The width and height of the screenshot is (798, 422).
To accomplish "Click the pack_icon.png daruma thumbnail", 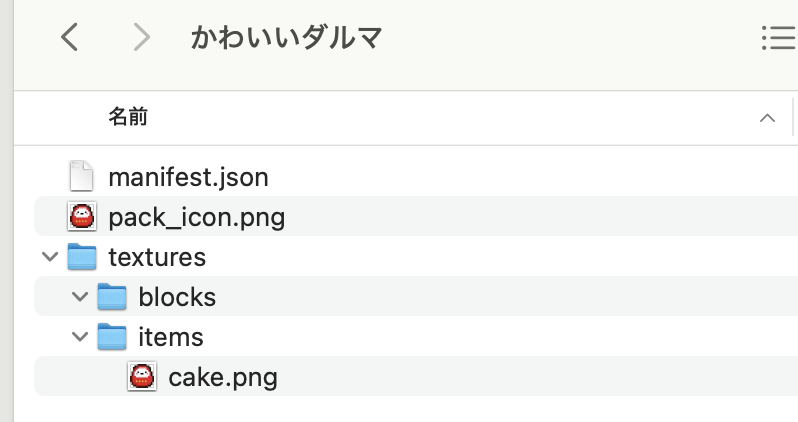I will (x=82, y=216).
